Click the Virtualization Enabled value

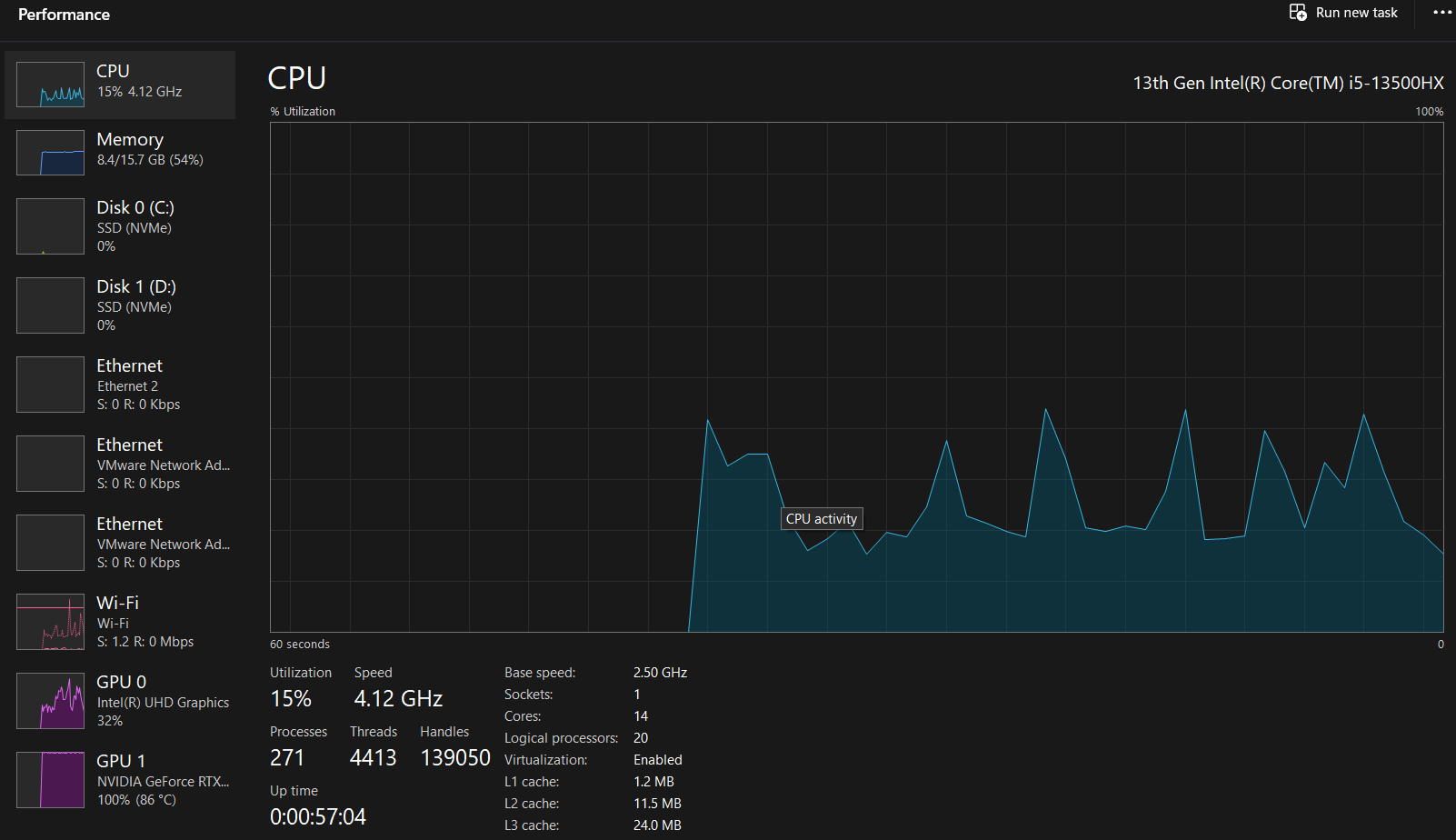click(x=658, y=760)
